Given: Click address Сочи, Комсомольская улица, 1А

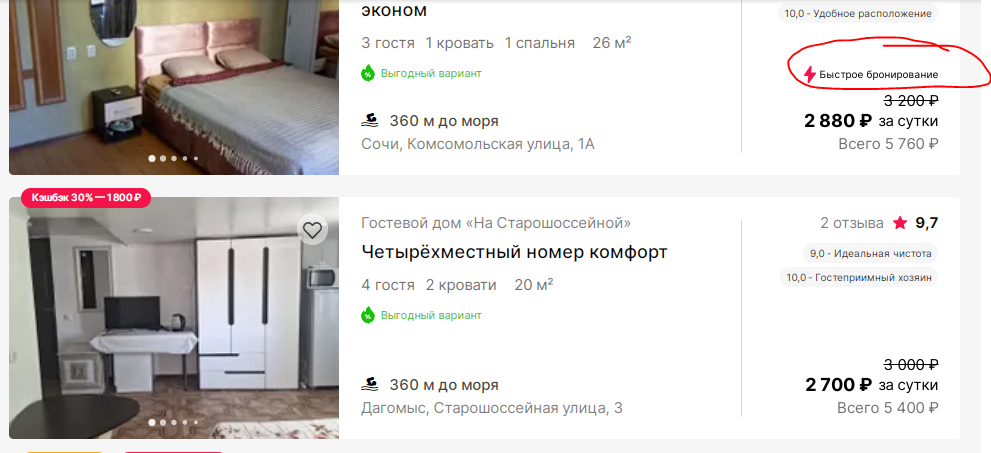Looking at the screenshot, I should click(478, 145).
